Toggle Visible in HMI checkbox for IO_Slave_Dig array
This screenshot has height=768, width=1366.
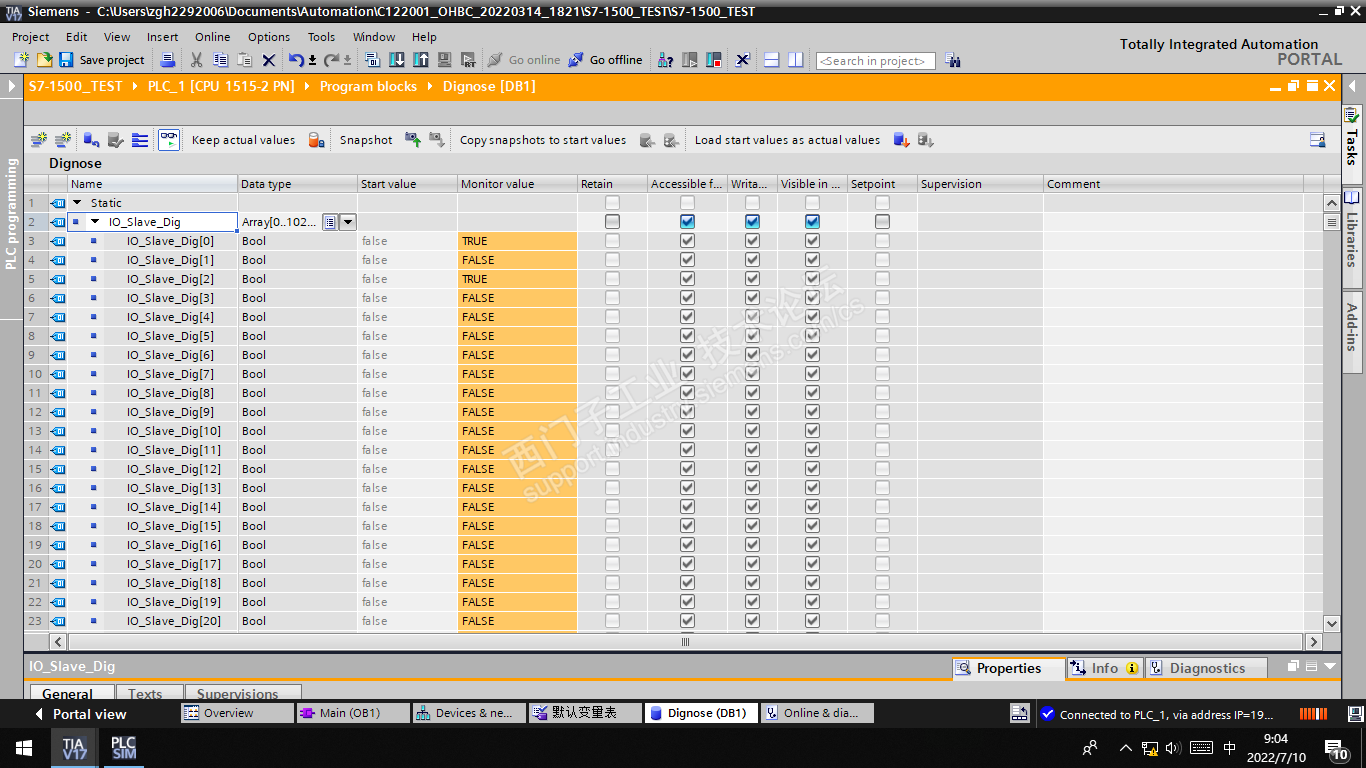click(812, 222)
